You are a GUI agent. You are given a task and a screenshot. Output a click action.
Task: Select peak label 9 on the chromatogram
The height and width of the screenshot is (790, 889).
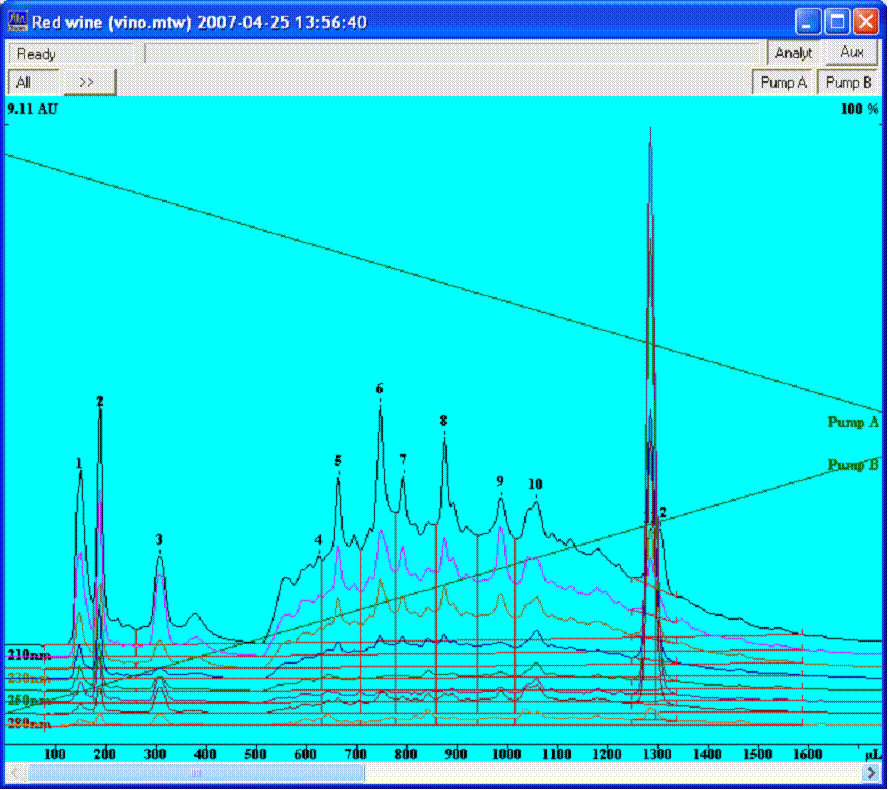click(x=500, y=481)
